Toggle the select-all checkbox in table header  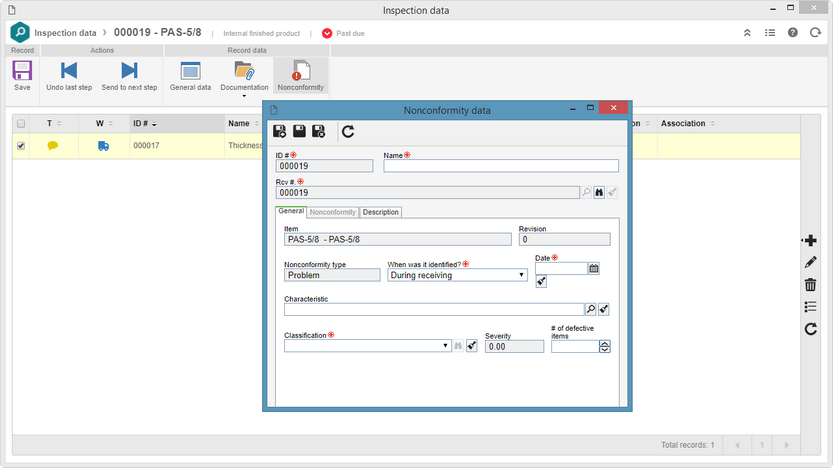pyautogui.click(x=21, y=124)
